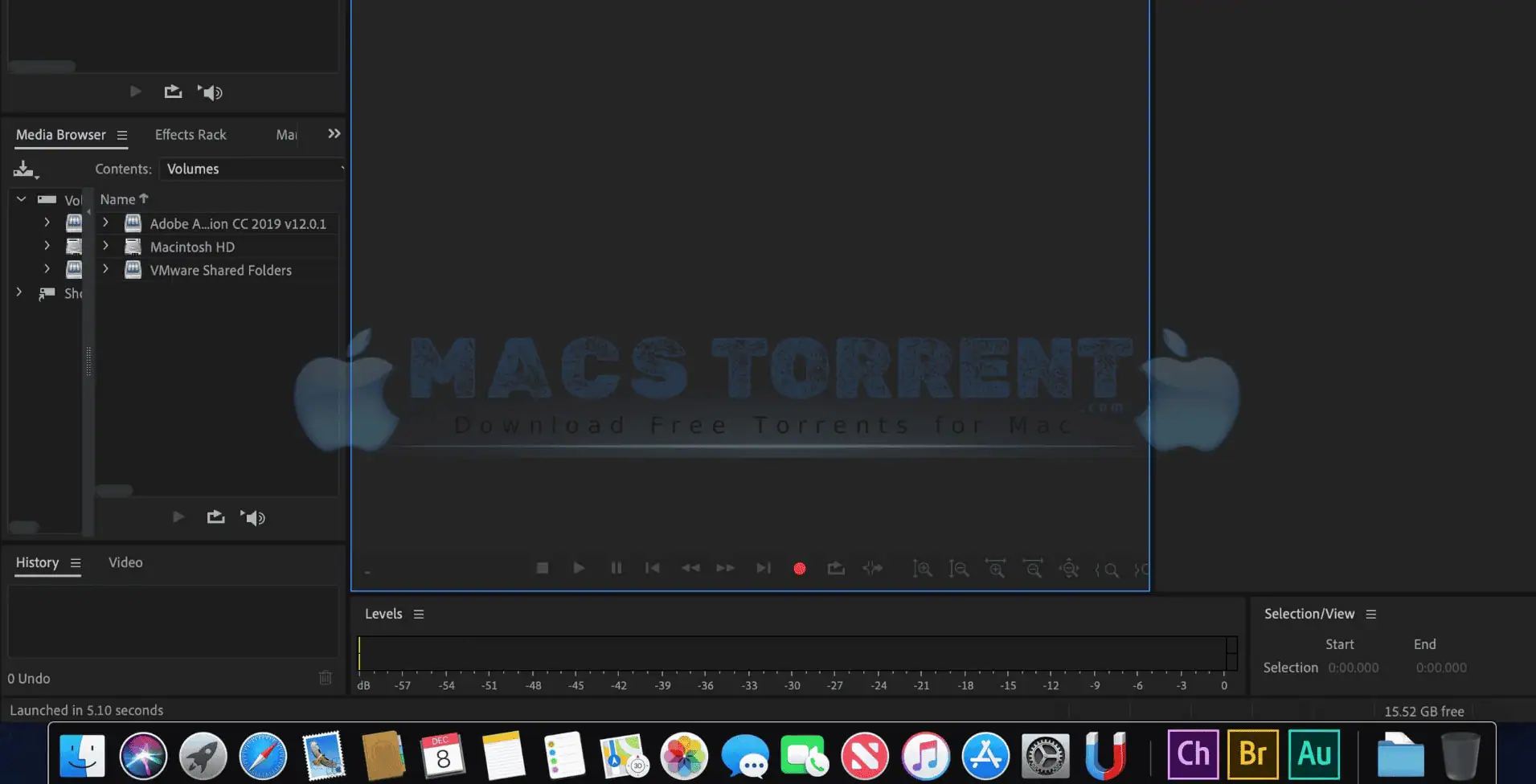Stop playback in the transport bar

pyautogui.click(x=543, y=568)
